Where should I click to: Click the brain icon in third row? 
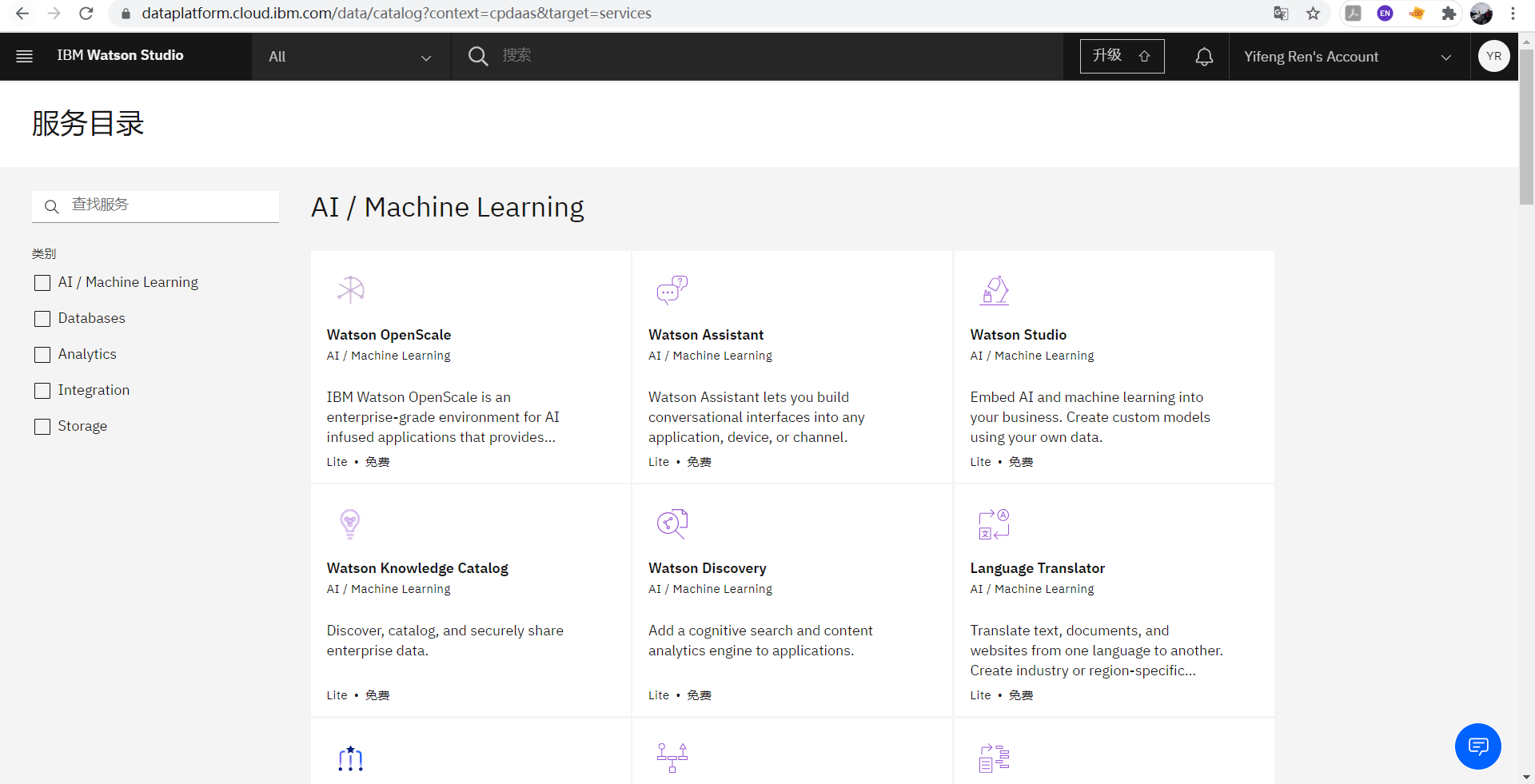[x=350, y=758]
